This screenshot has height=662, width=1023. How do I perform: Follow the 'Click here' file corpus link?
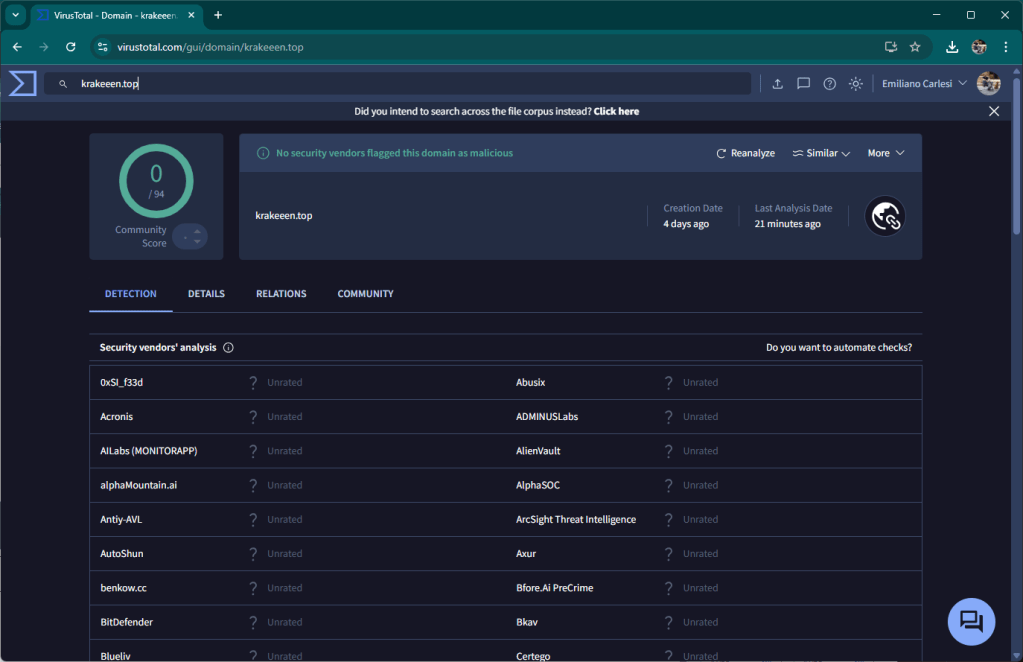(x=616, y=111)
